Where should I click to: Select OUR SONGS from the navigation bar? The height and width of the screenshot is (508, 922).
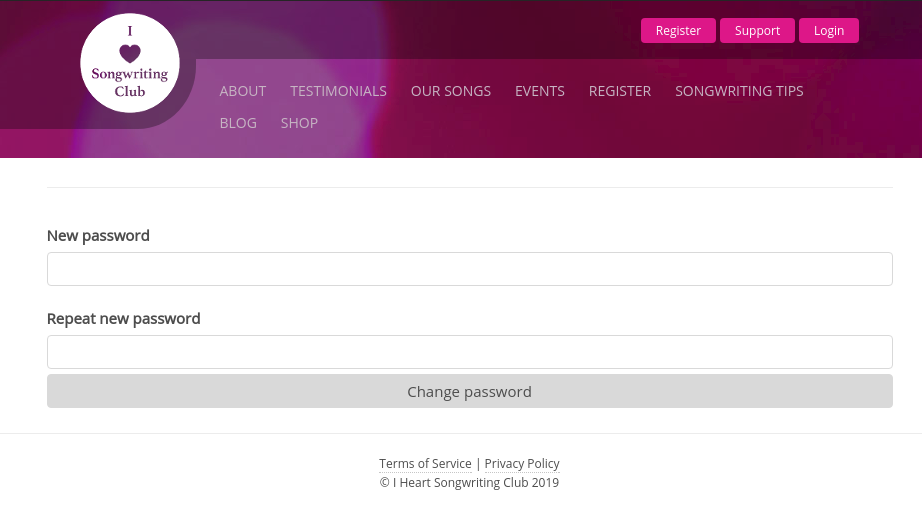pyautogui.click(x=450, y=91)
